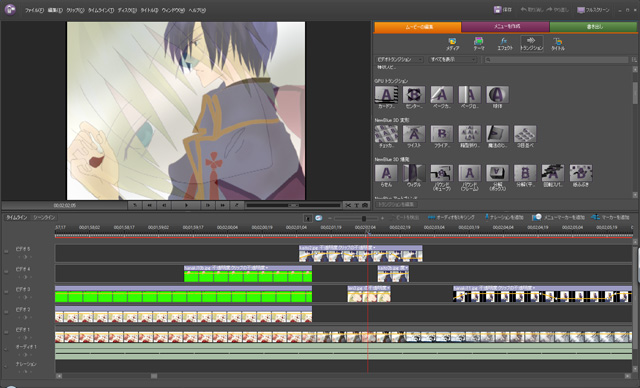Click the Play button in monitor
This screenshot has height=388, width=640.
(x=186, y=205)
